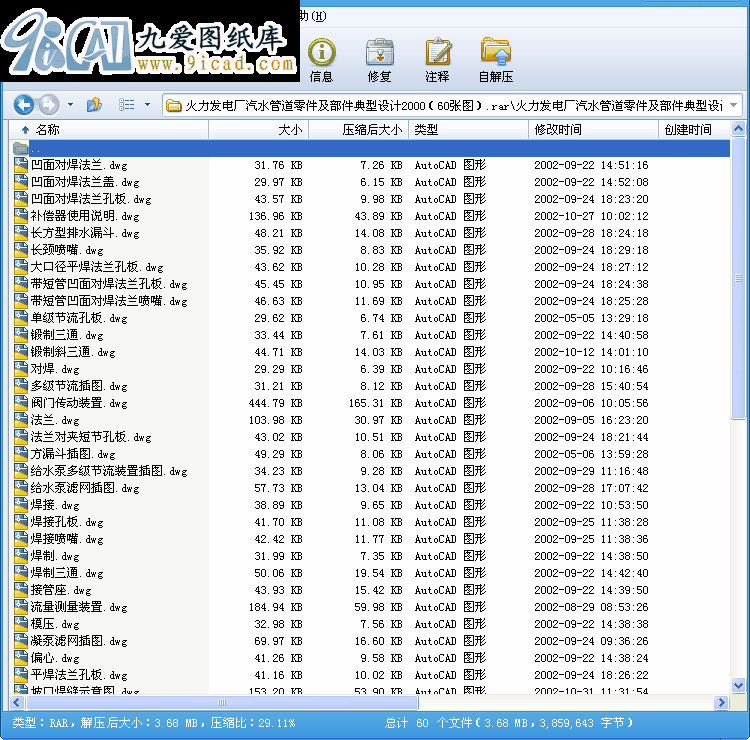Click size value 444.79 KB
750x740 pixels.
click(x=276, y=403)
